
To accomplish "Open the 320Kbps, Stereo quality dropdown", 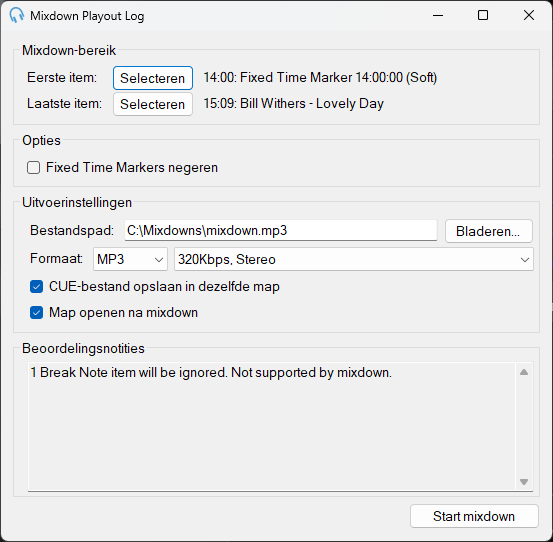I will click(x=354, y=259).
